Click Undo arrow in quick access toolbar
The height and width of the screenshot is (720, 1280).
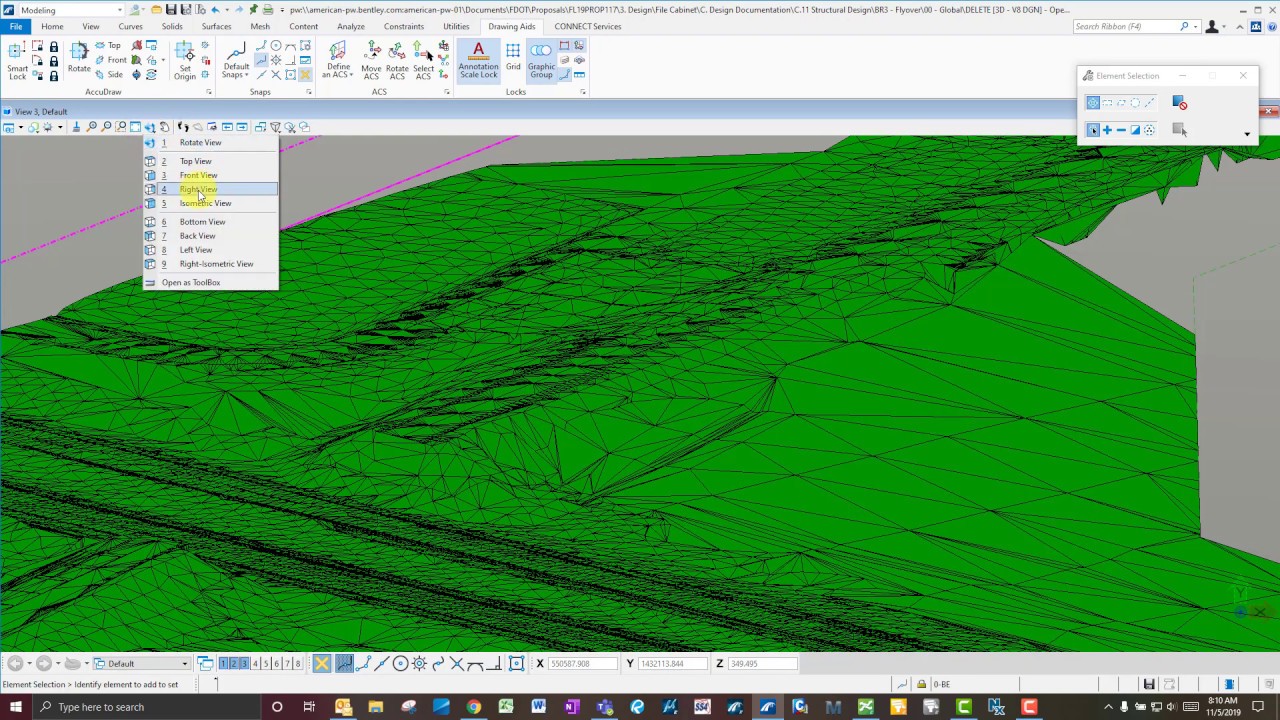click(x=214, y=10)
